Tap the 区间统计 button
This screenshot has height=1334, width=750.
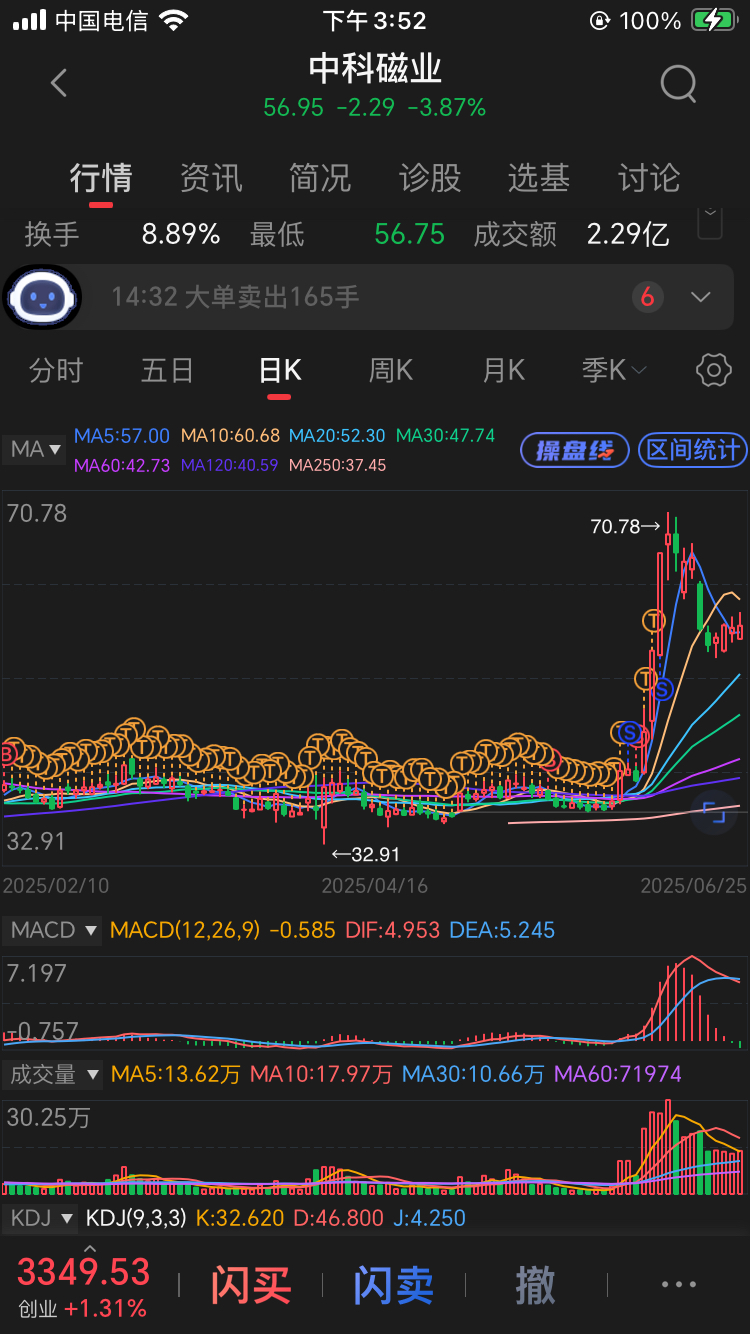pyautogui.click(x=692, y=450)
